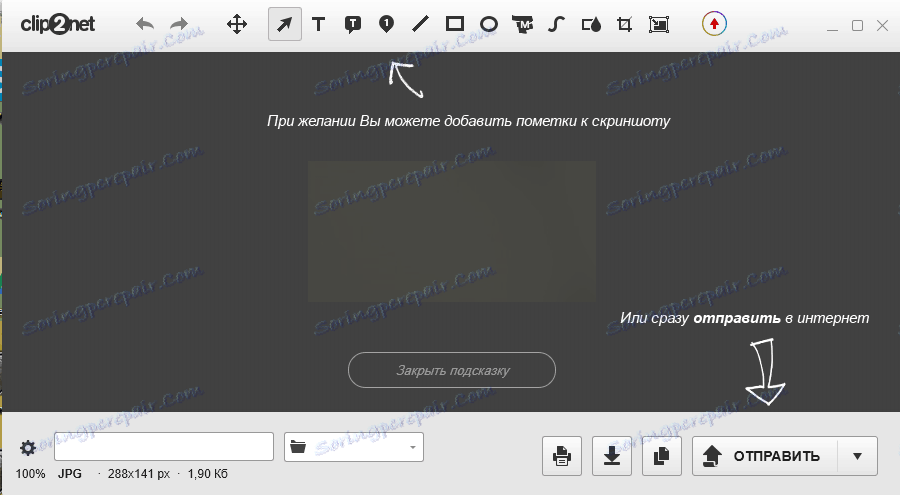The height and width of the screenshot is (495, 900).
Task: Redo the undone action
Action: click(180, 24)
